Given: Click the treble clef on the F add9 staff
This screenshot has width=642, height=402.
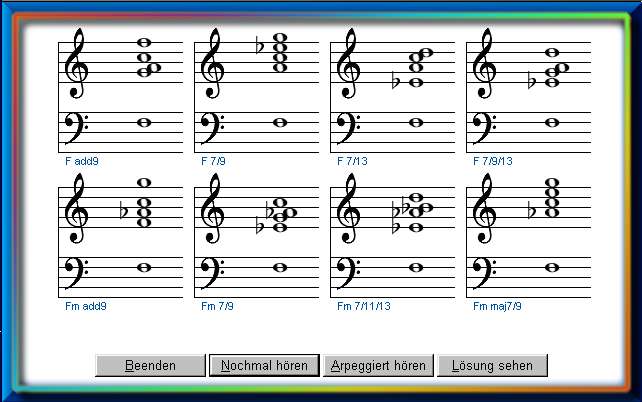Looking at the screenshot, I should pyautogui.click(x=75, y=62).
